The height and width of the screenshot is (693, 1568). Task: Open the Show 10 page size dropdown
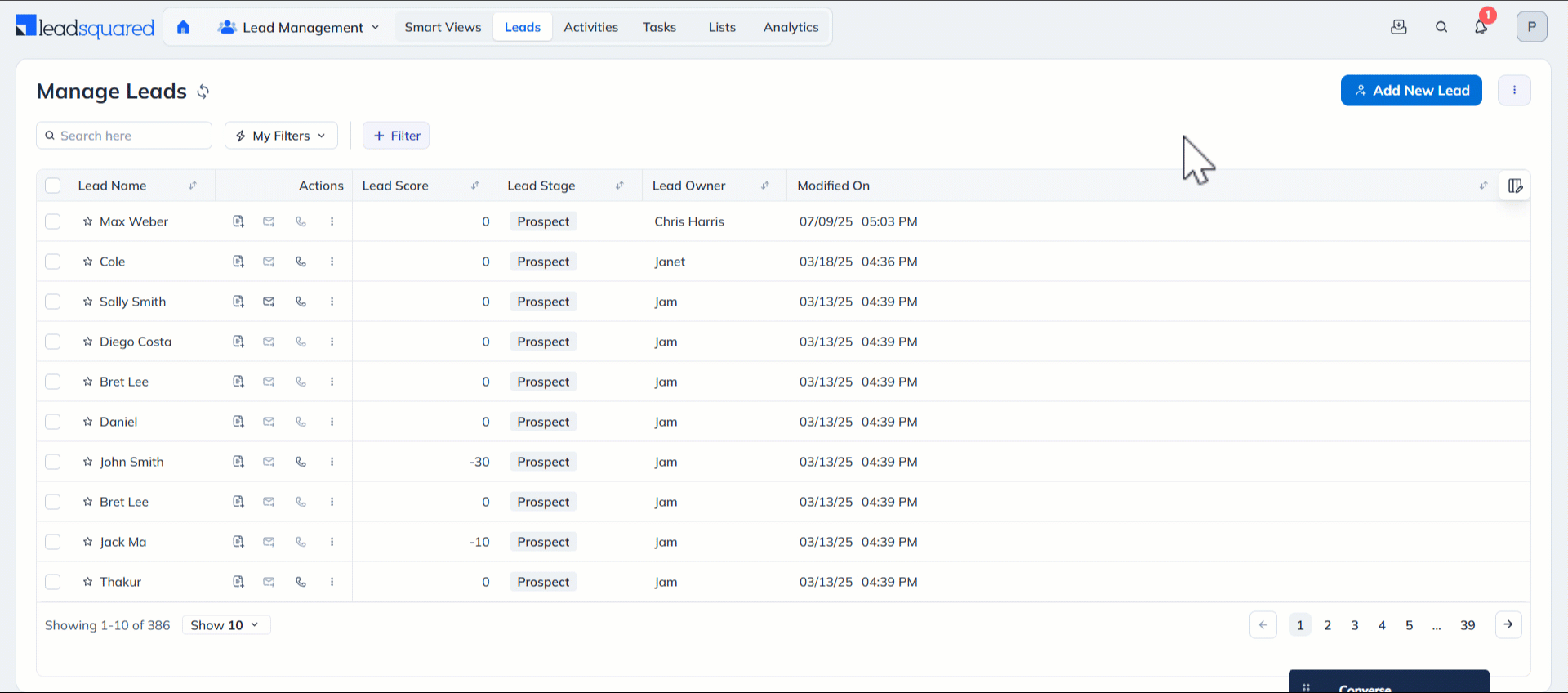pos(225,625)
